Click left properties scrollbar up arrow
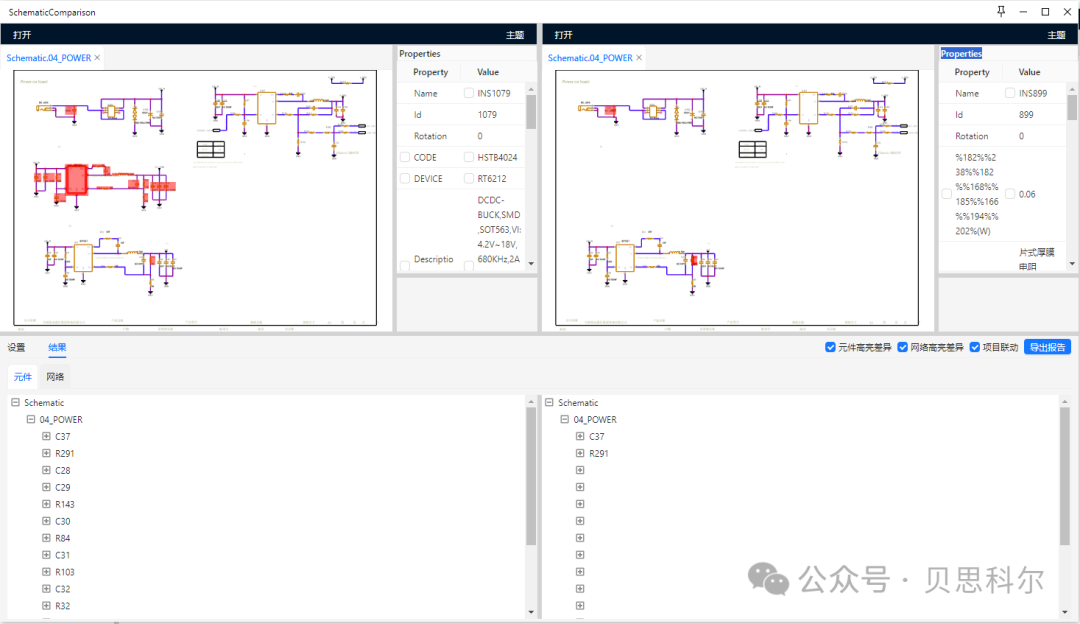Image resolution: width=1080 pixels, height=624 pixels. point(531,90)
